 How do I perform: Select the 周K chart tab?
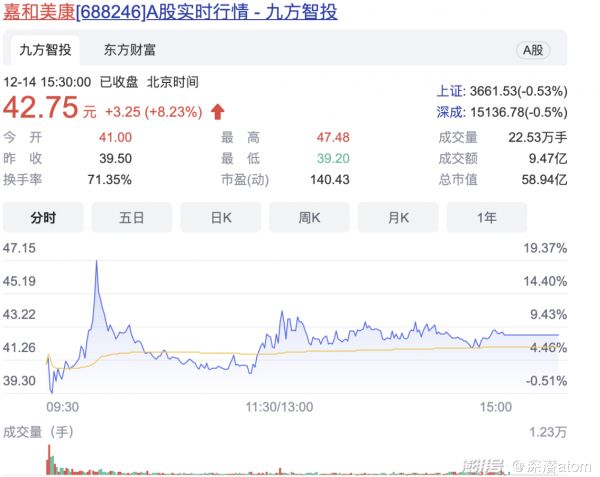[310, 218]
